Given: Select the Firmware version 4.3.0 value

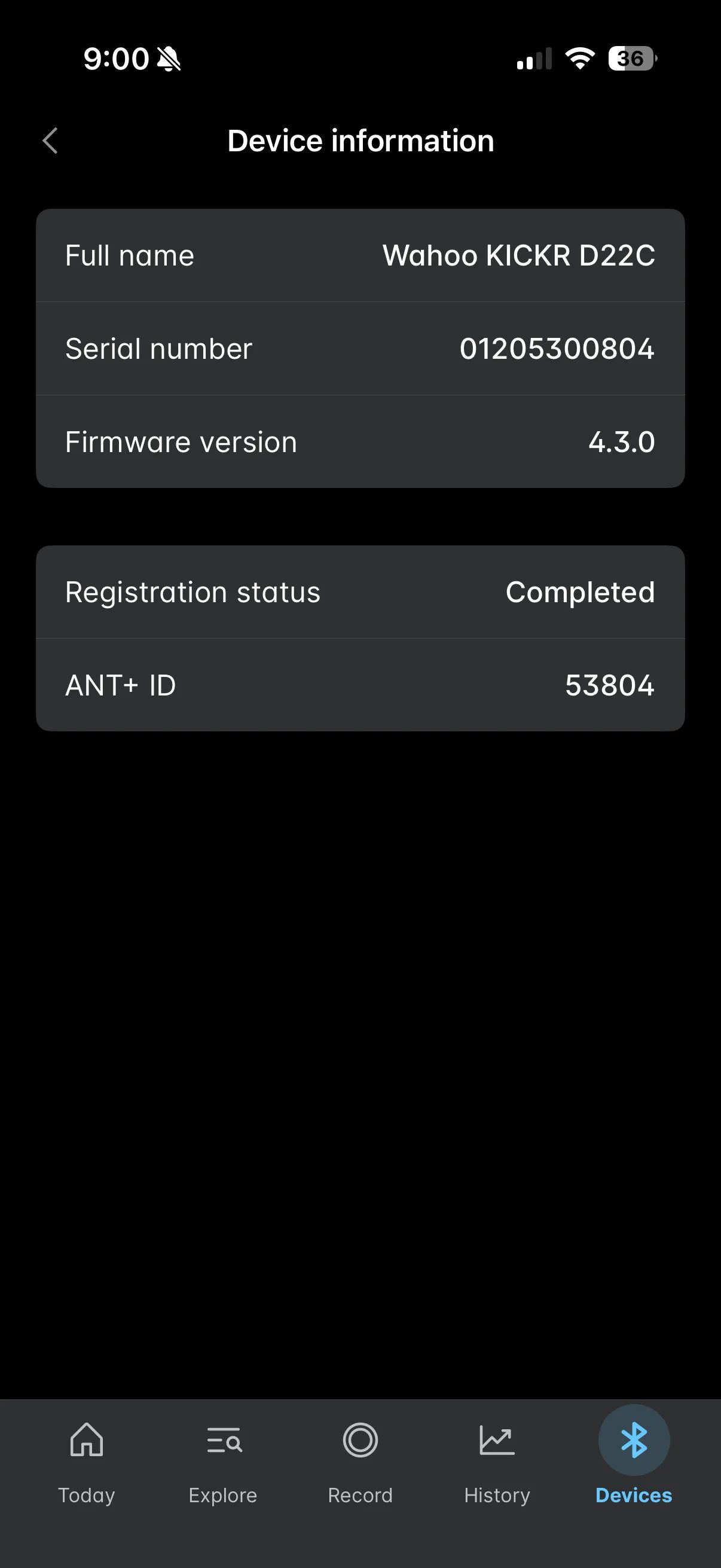Looking at the screenshot, I should tap(621, 442).
